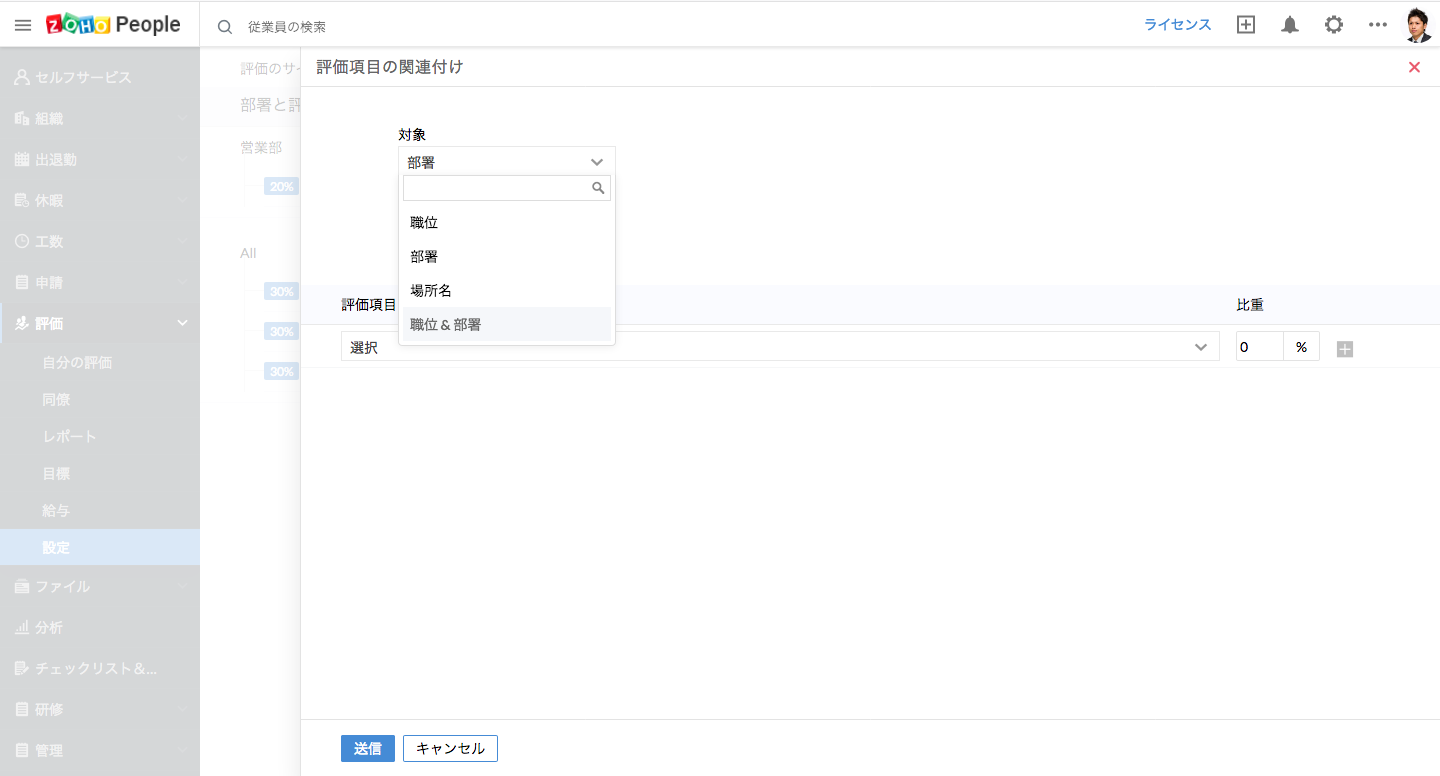
Task: Click the Zoho People logo
Action: [113, 25]
